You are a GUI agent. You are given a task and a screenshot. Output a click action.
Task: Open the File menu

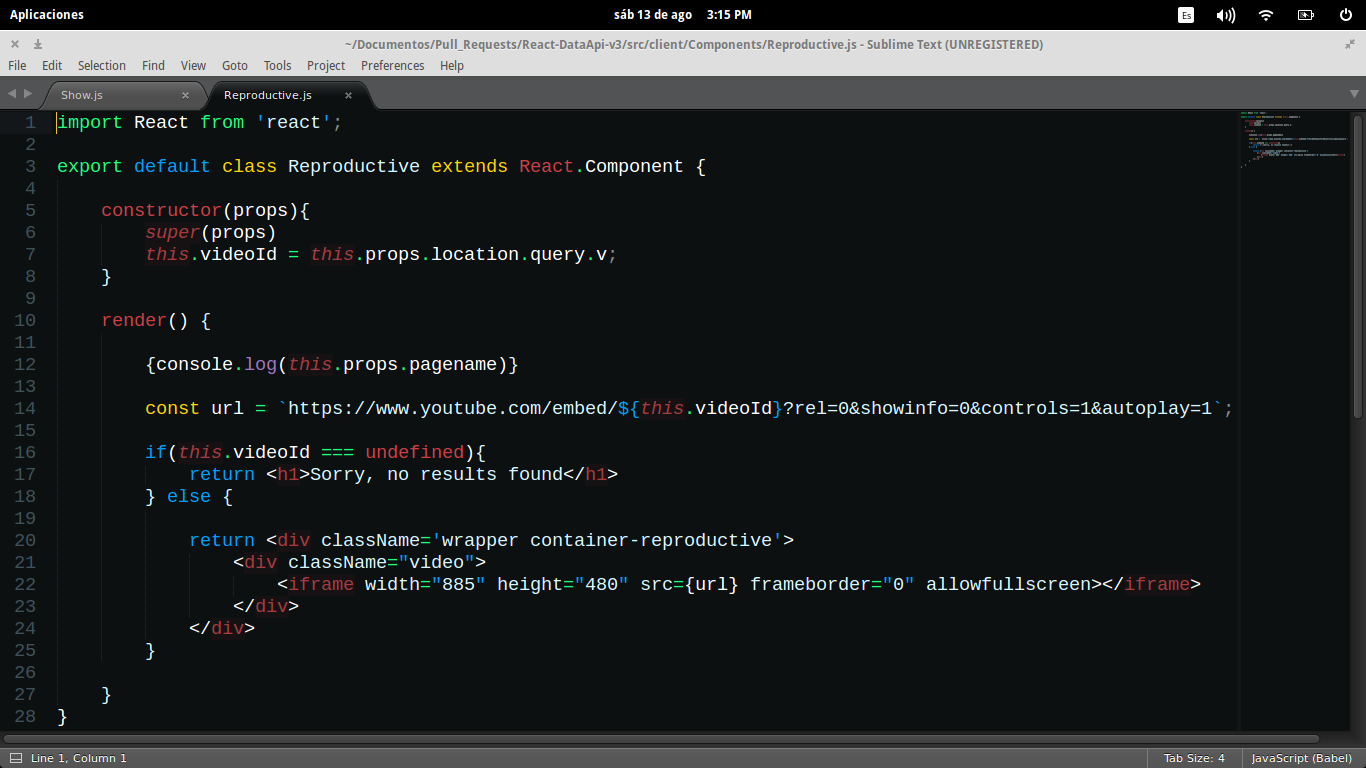[17, 66]
